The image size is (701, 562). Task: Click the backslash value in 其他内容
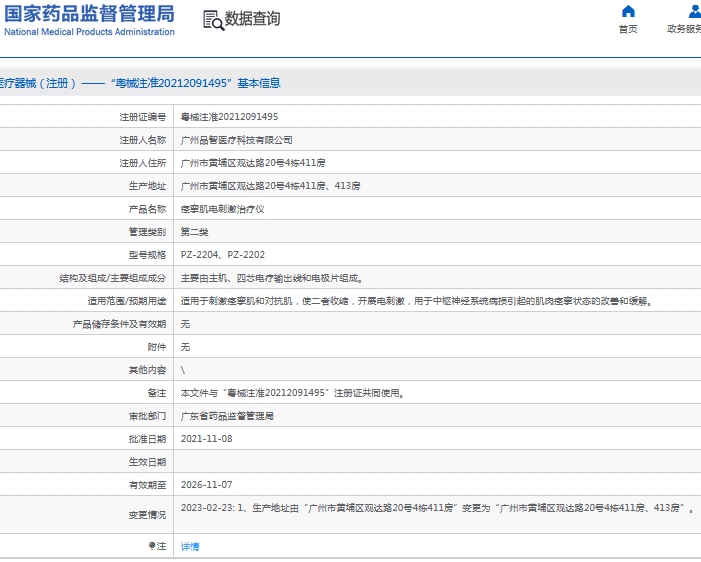[x=182, y=370]
